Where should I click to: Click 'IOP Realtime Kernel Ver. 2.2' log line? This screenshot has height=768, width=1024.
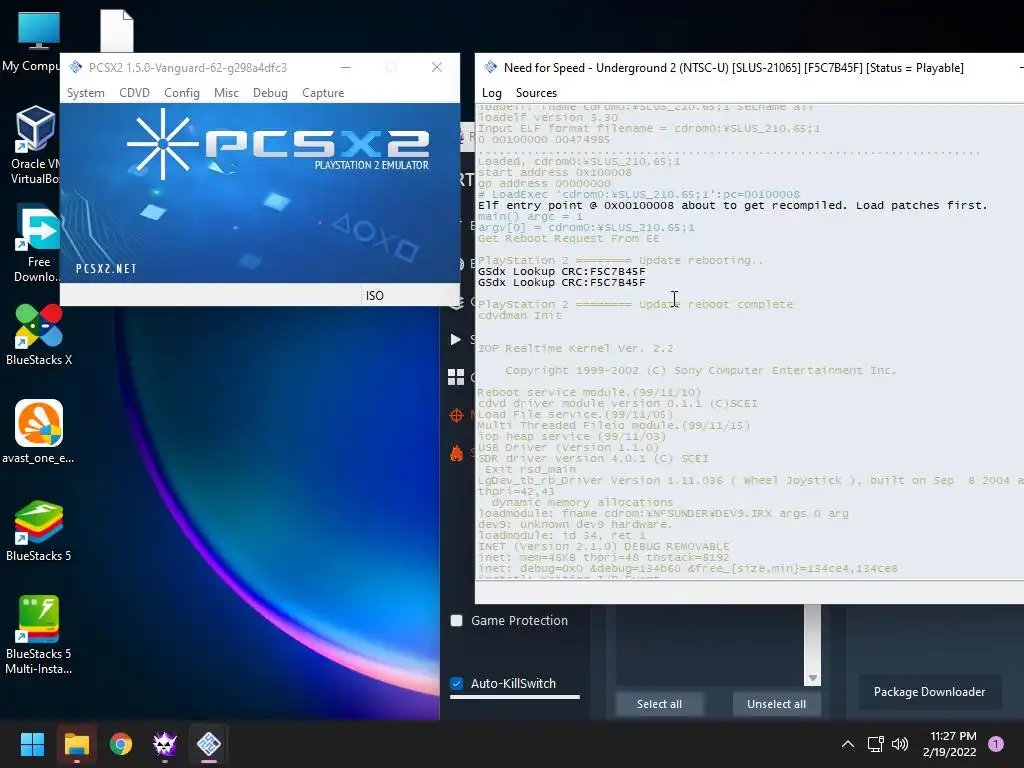(575, 348)
